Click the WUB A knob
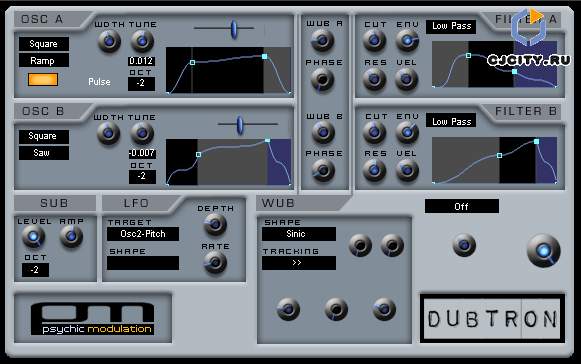Viewport: 581px width, 364px height. 322,40
